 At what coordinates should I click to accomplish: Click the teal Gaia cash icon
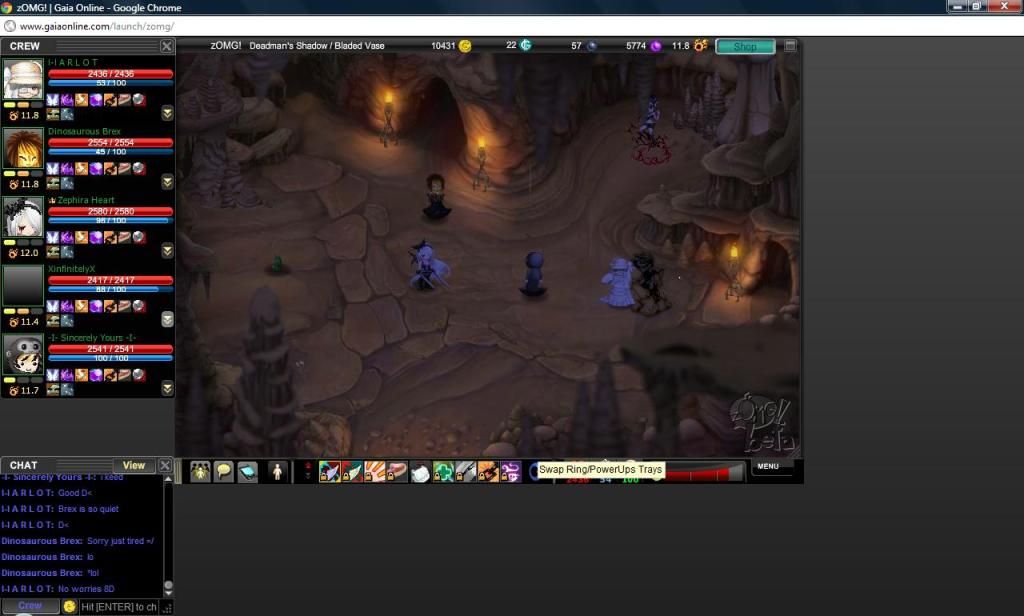[x=526, y=45]
